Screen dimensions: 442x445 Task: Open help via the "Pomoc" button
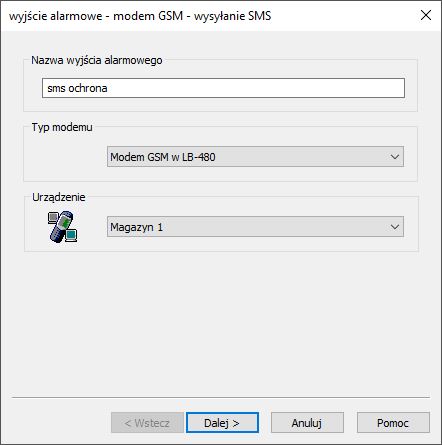click(393, 423)
